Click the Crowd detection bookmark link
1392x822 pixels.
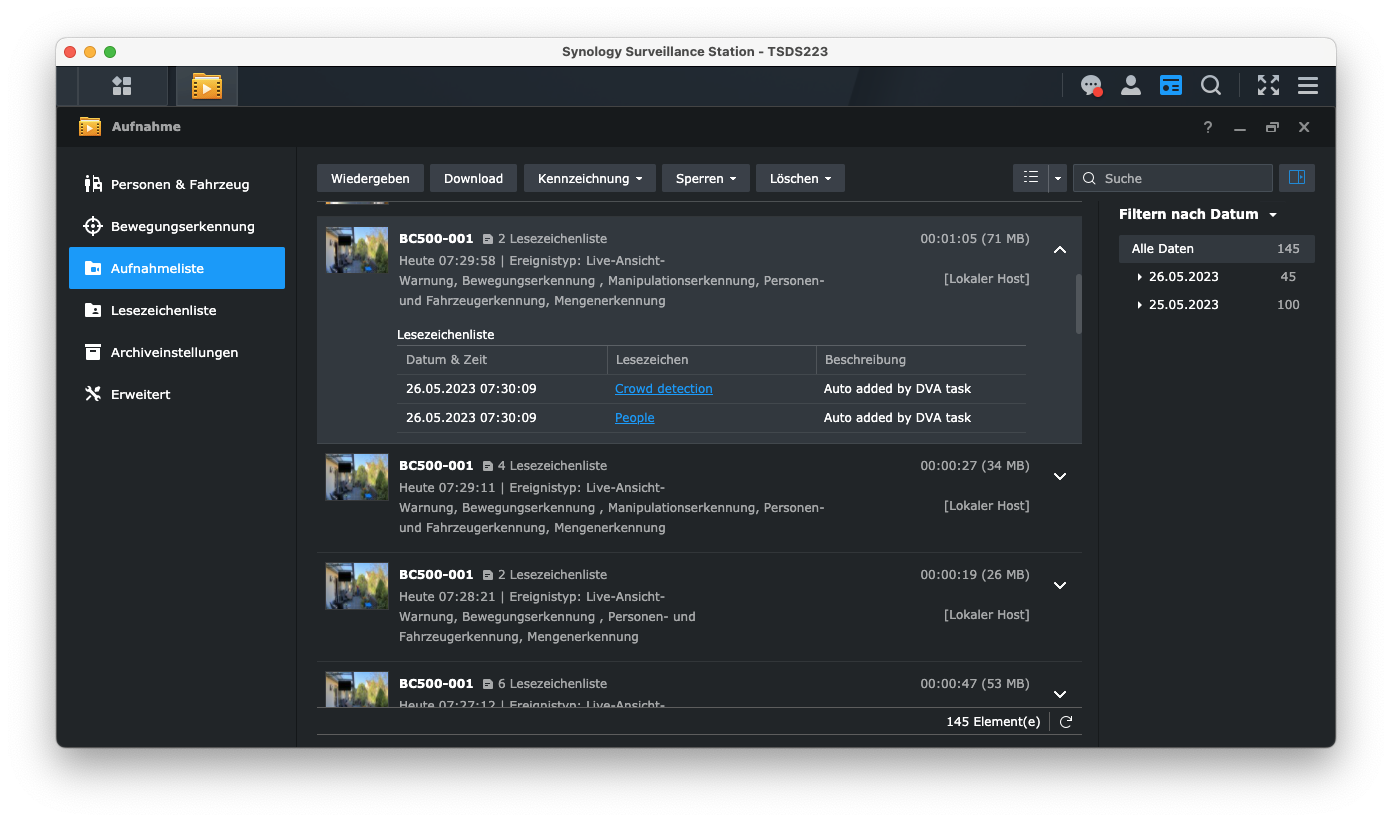[663, 388]
